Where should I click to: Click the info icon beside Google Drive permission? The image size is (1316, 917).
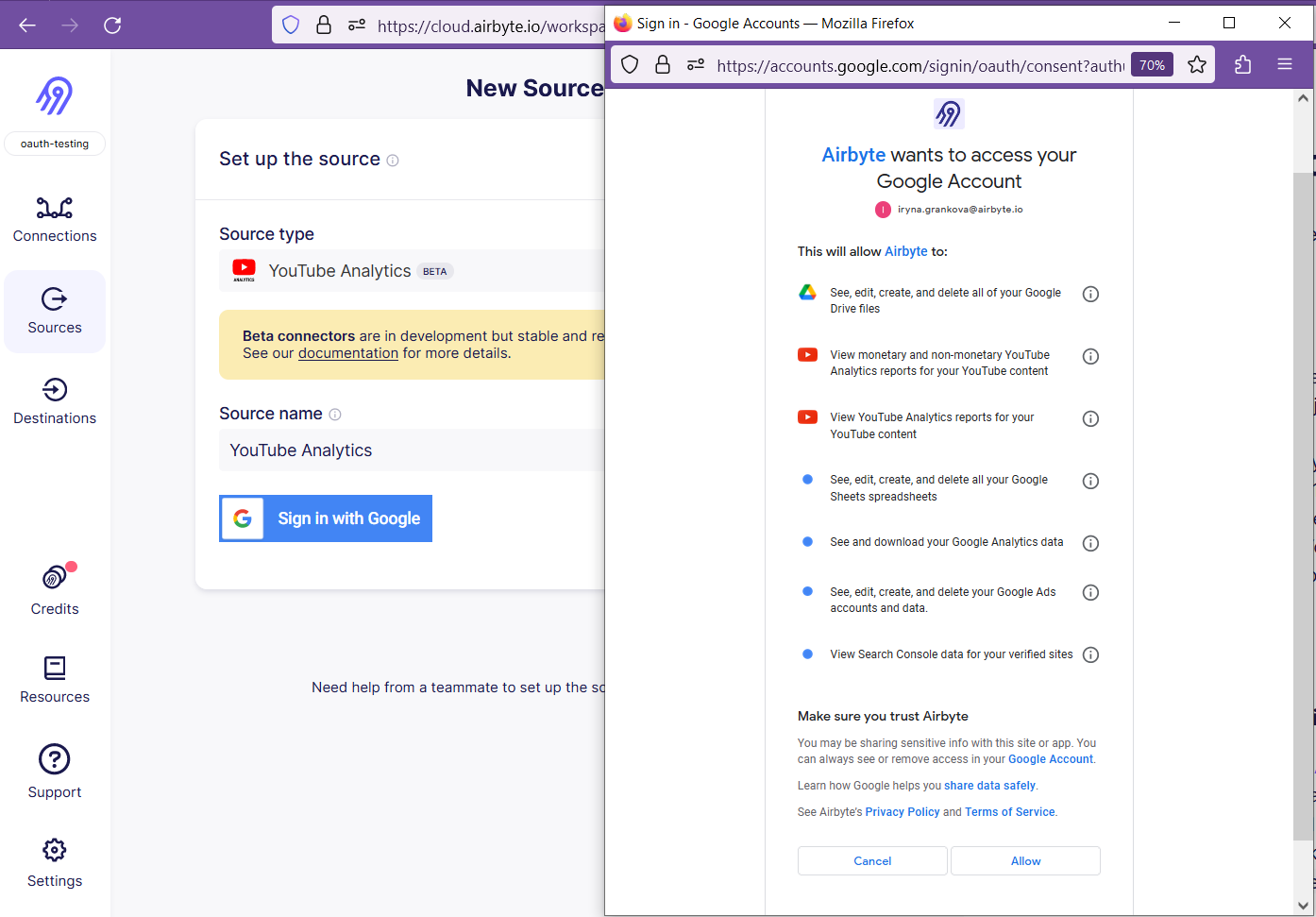pos(1090,294)
